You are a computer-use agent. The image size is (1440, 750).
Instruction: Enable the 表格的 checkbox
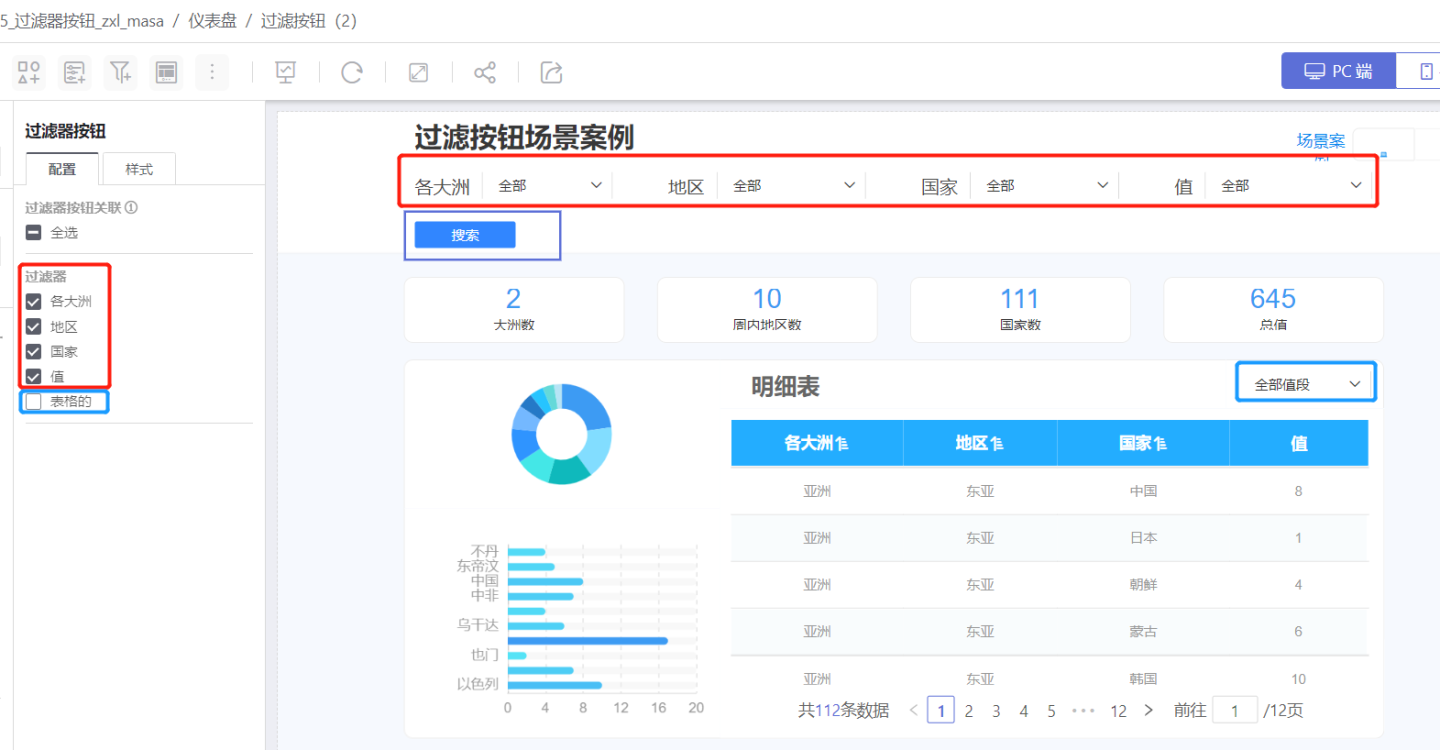(34, 402)
